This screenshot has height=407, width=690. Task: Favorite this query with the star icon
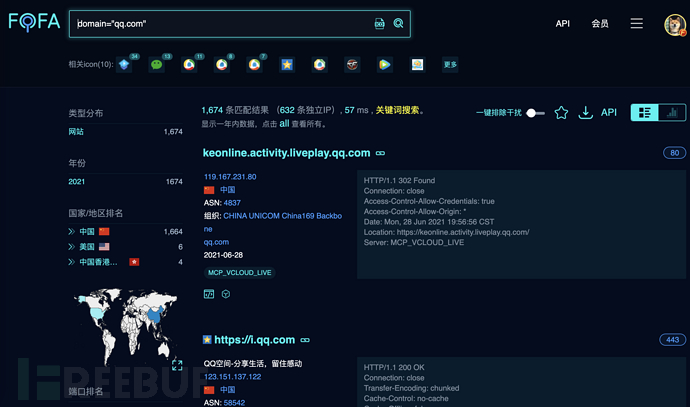561,113
